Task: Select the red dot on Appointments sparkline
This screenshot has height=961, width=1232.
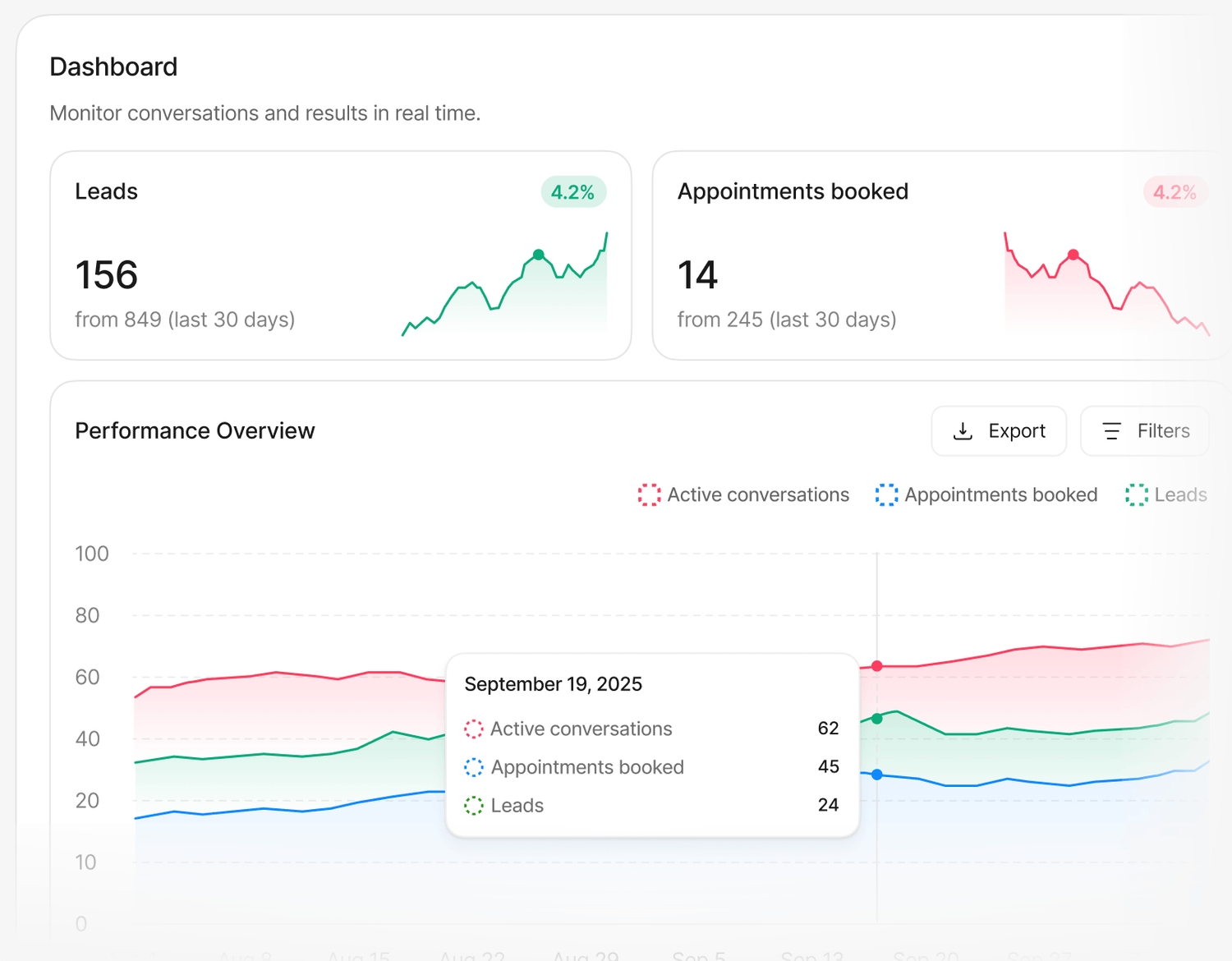Action: tap(1073, 255)
